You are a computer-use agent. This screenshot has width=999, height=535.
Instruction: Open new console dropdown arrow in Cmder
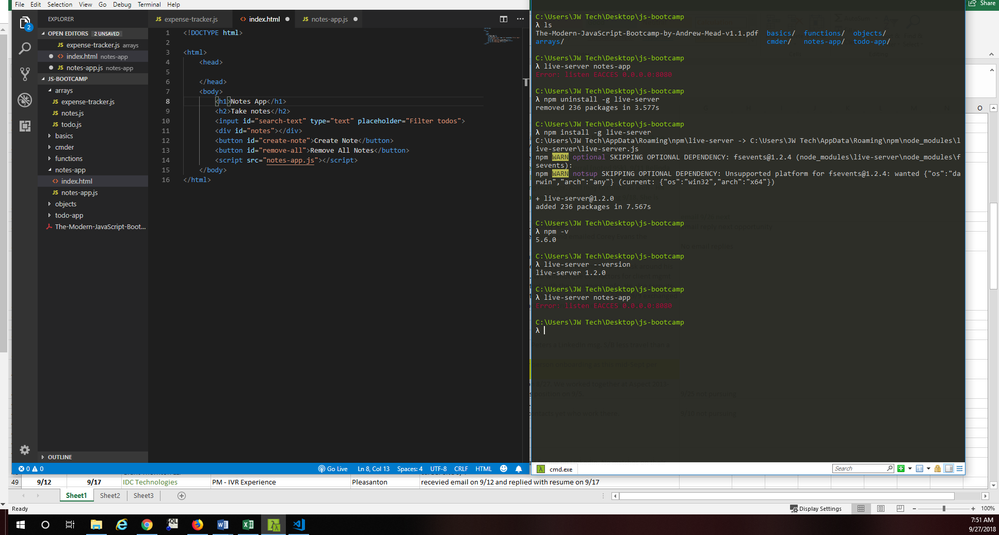[x=909, y=469]
